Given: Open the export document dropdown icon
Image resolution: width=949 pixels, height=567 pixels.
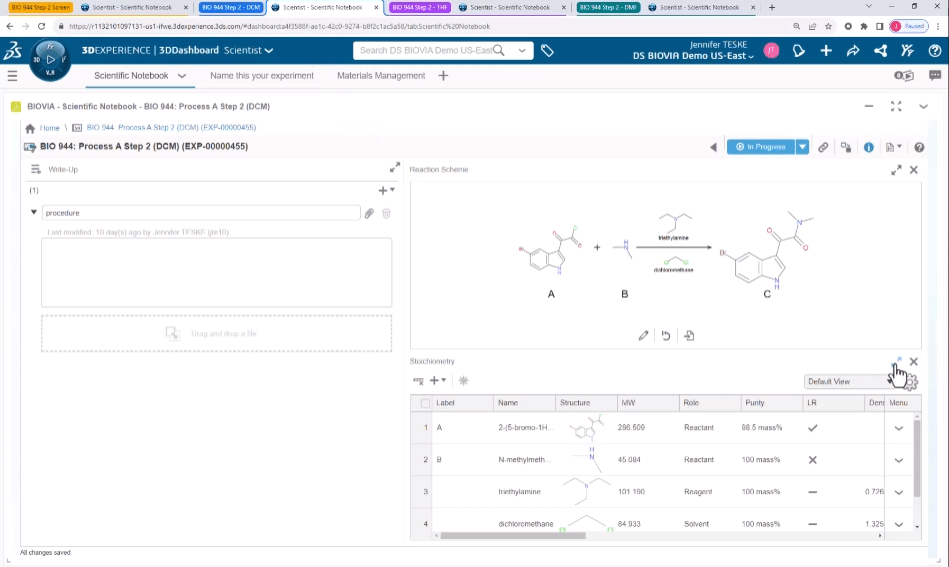Looking at the screenshot, I should click(894, 147).
